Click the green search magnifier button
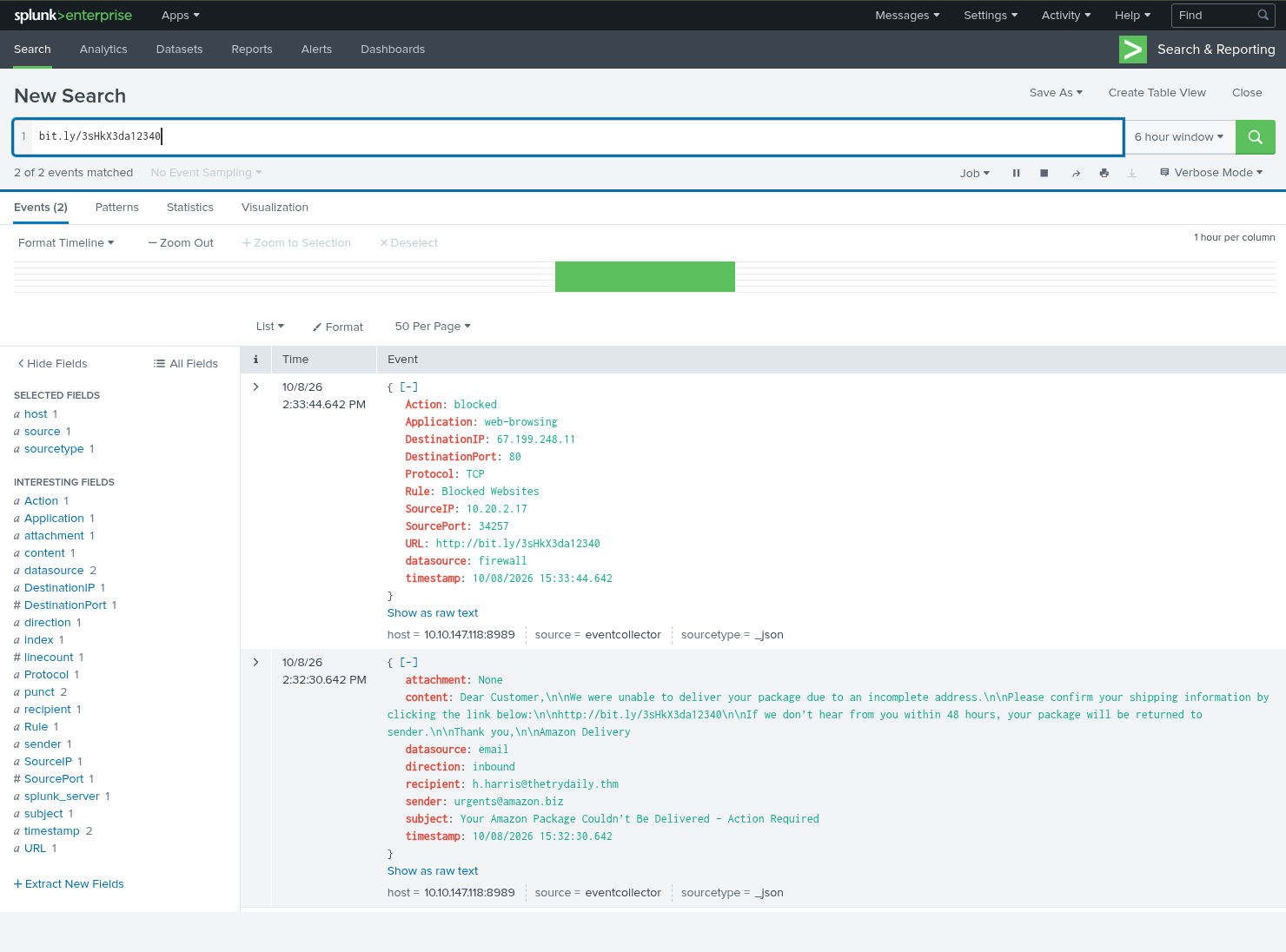 click(1255, 137)
